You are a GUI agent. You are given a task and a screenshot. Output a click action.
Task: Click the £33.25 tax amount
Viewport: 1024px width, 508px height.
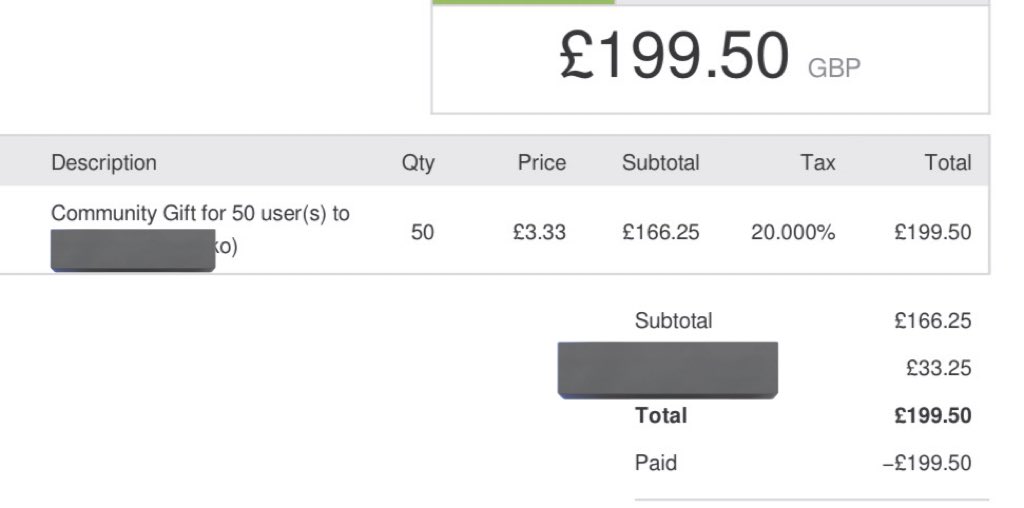point(938,368)
